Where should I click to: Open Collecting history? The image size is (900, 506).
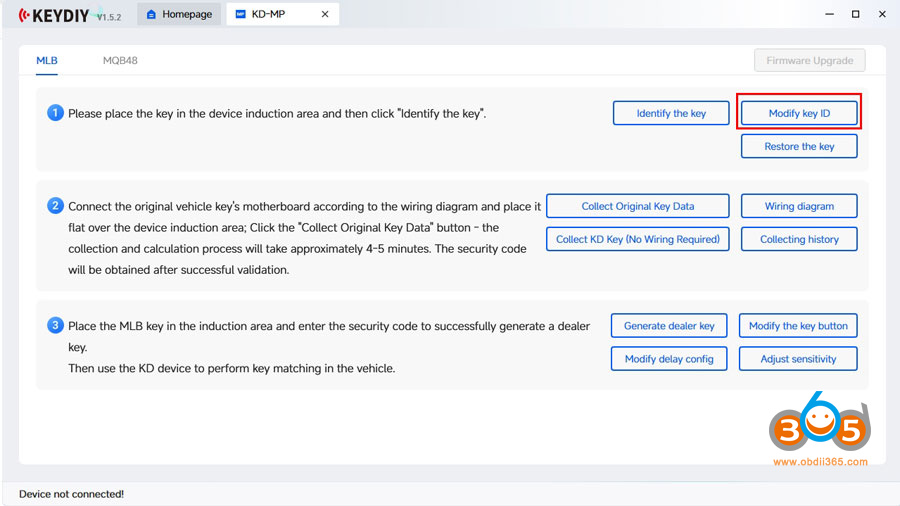799,239
